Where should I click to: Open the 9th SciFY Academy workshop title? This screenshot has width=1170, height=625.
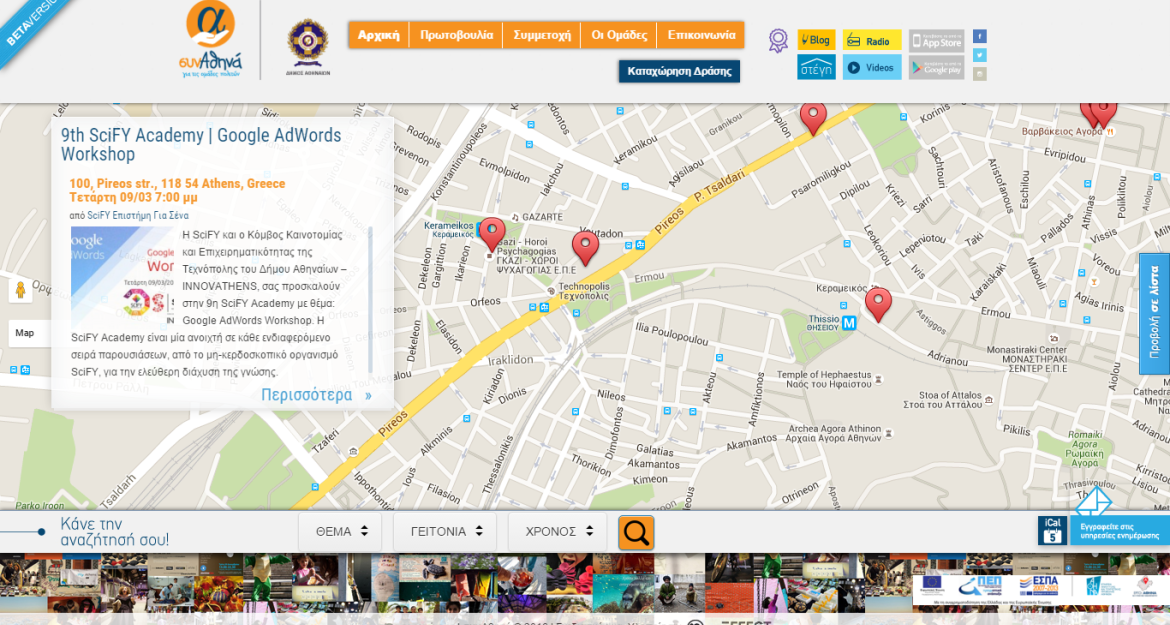201,145
